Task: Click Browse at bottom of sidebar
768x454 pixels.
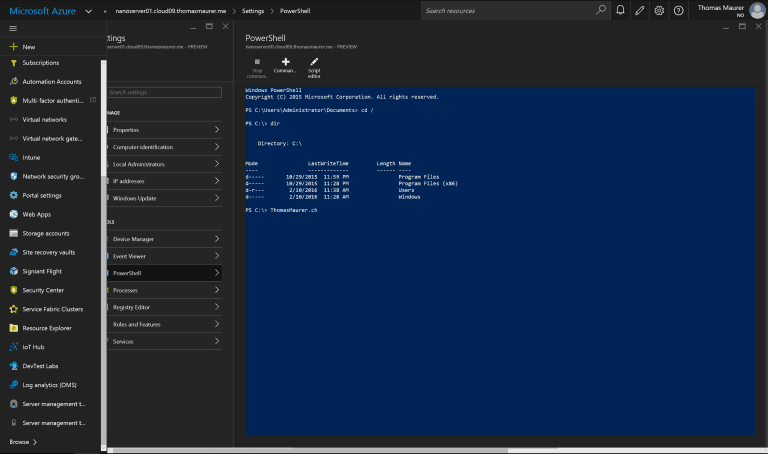Action: pyautogui.click(x=23, y=442)
